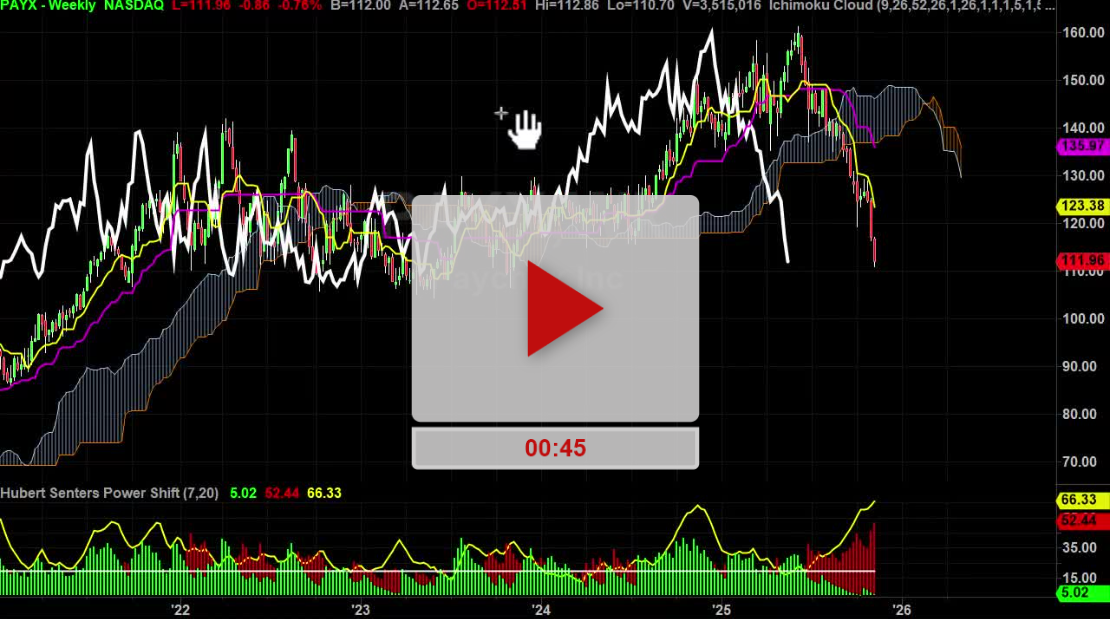Click the '22 year mark on time axis

(x=180, y=609)
